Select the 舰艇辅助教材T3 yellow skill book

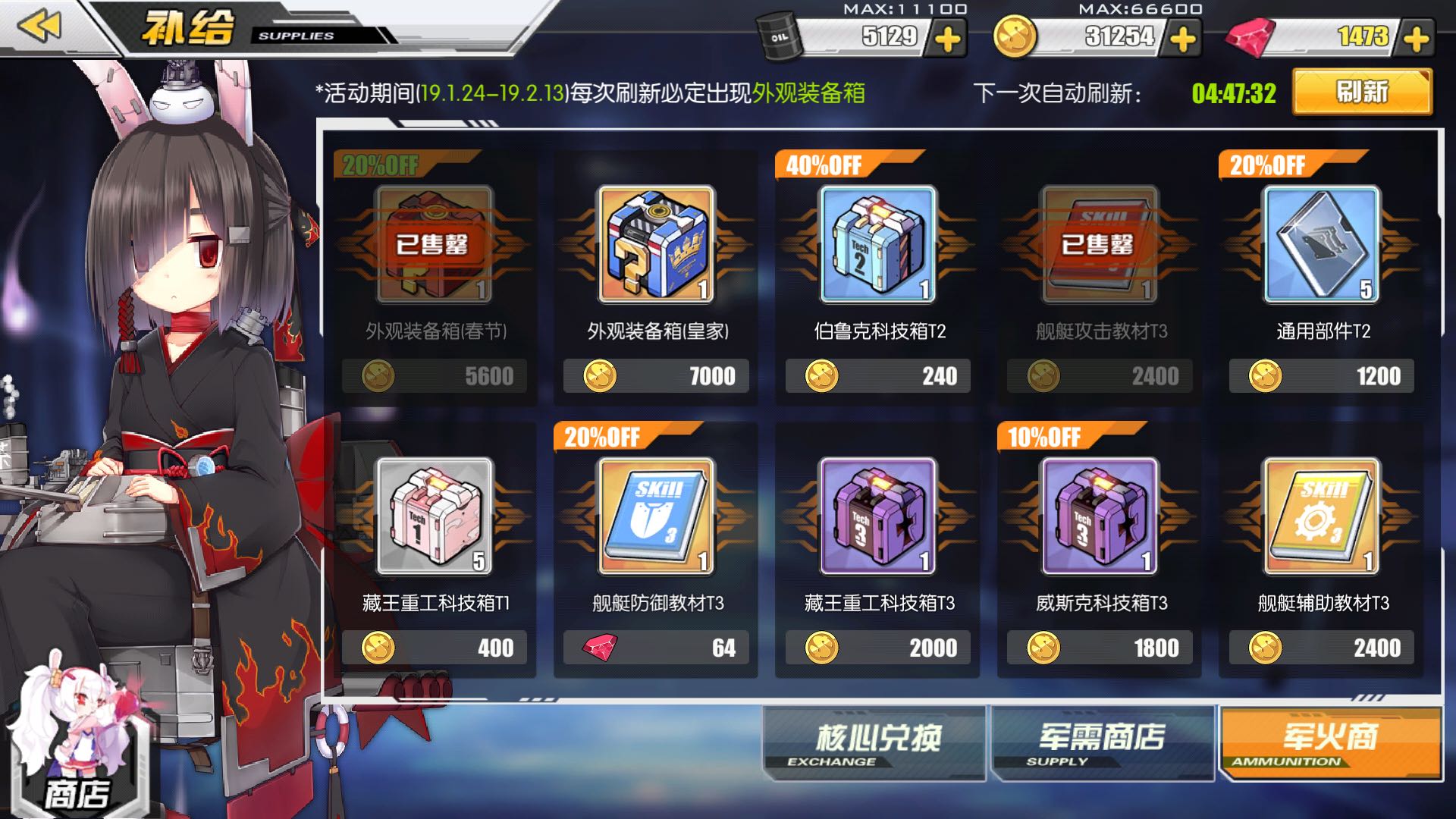click(1322, 516)
